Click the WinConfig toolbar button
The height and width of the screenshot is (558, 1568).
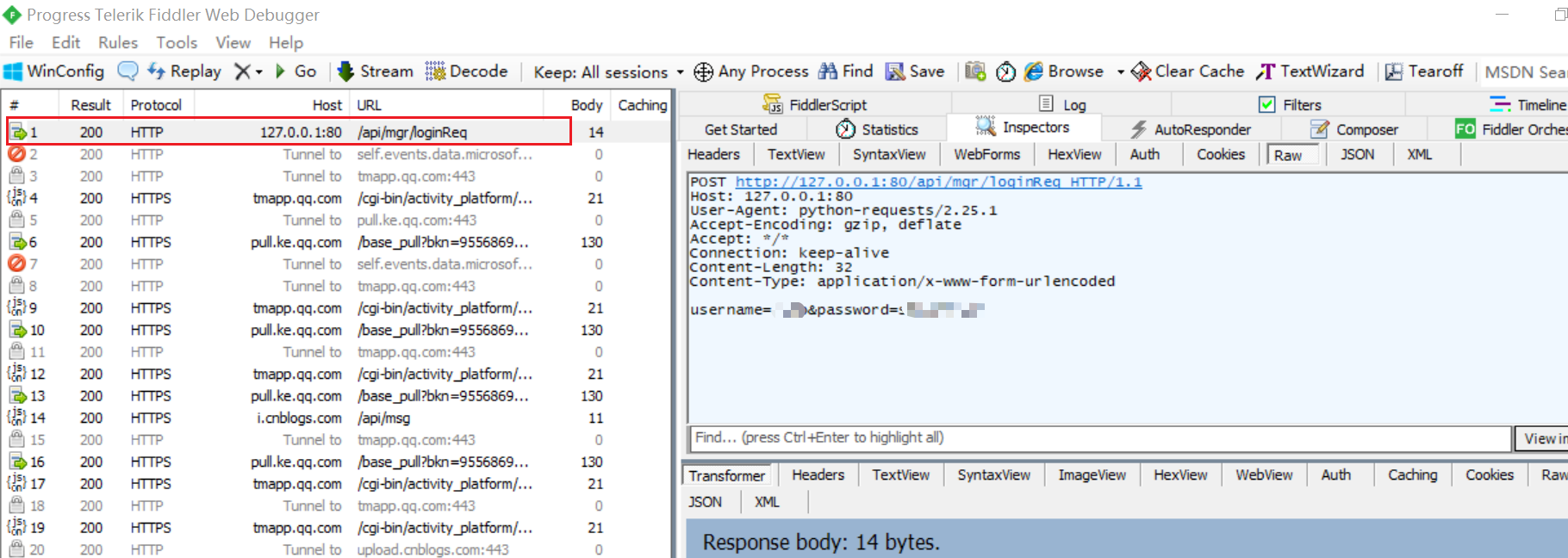(x=54, y=71)
